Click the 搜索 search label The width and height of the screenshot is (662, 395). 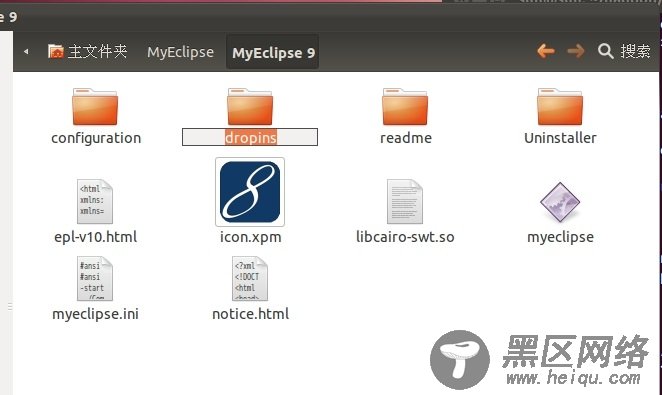pyautogui.click(x=635, y=51)
